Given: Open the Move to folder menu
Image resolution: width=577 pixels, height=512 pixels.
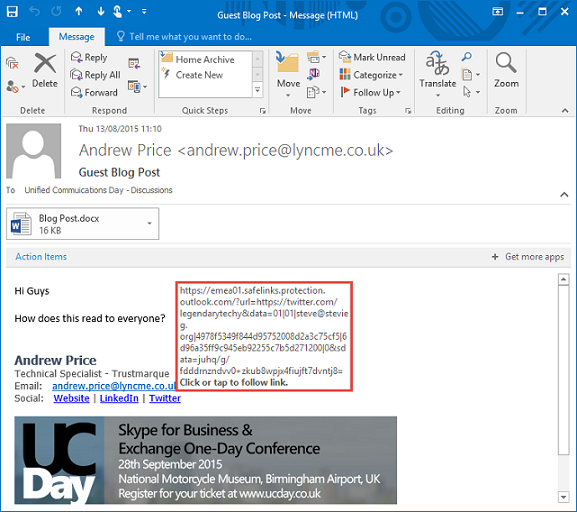Looking at the screenshot, I should point(288,75).
